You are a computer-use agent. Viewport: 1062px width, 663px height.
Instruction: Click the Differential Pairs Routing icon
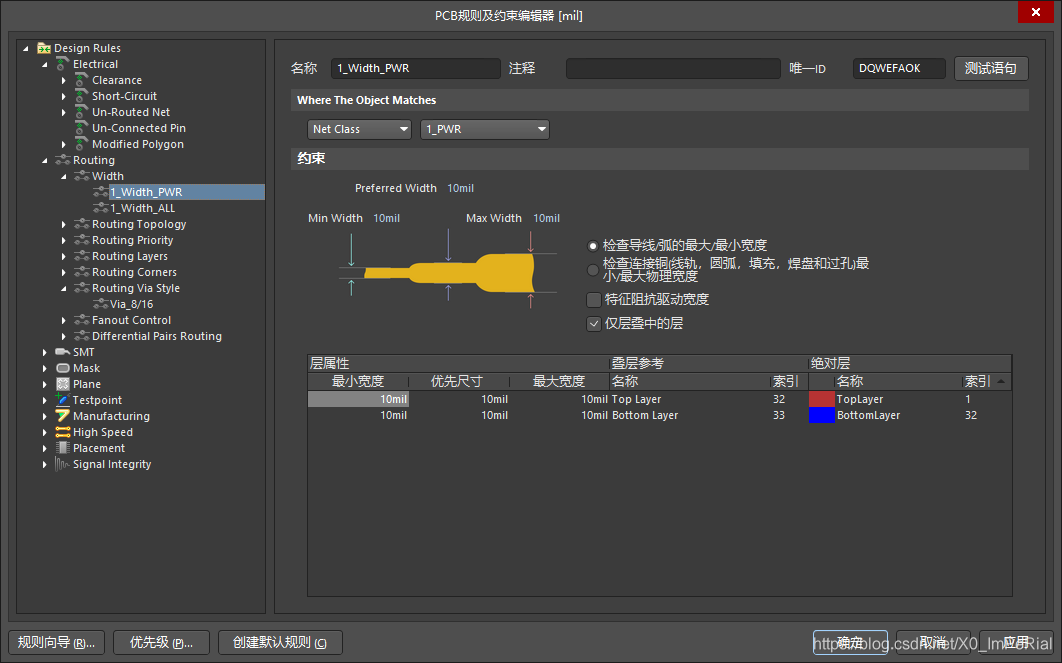tap(82, 336)
